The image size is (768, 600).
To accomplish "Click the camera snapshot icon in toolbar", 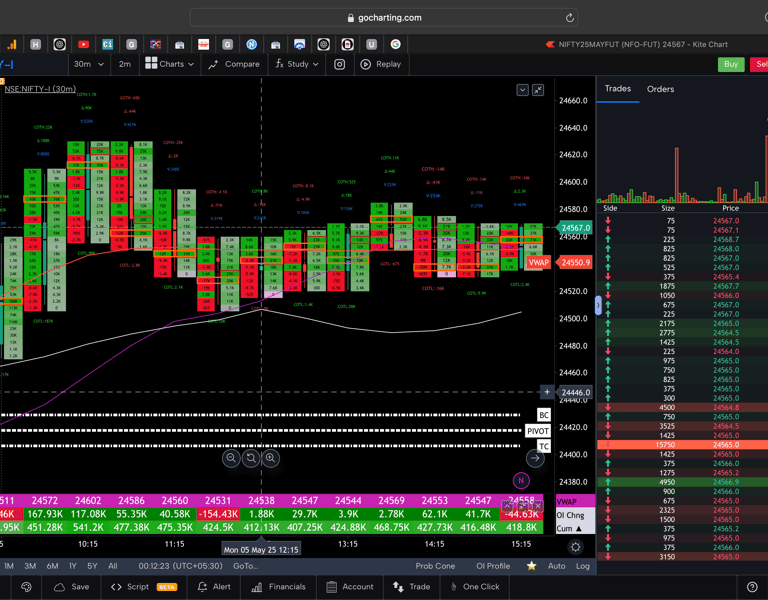I will click(339, 64).
